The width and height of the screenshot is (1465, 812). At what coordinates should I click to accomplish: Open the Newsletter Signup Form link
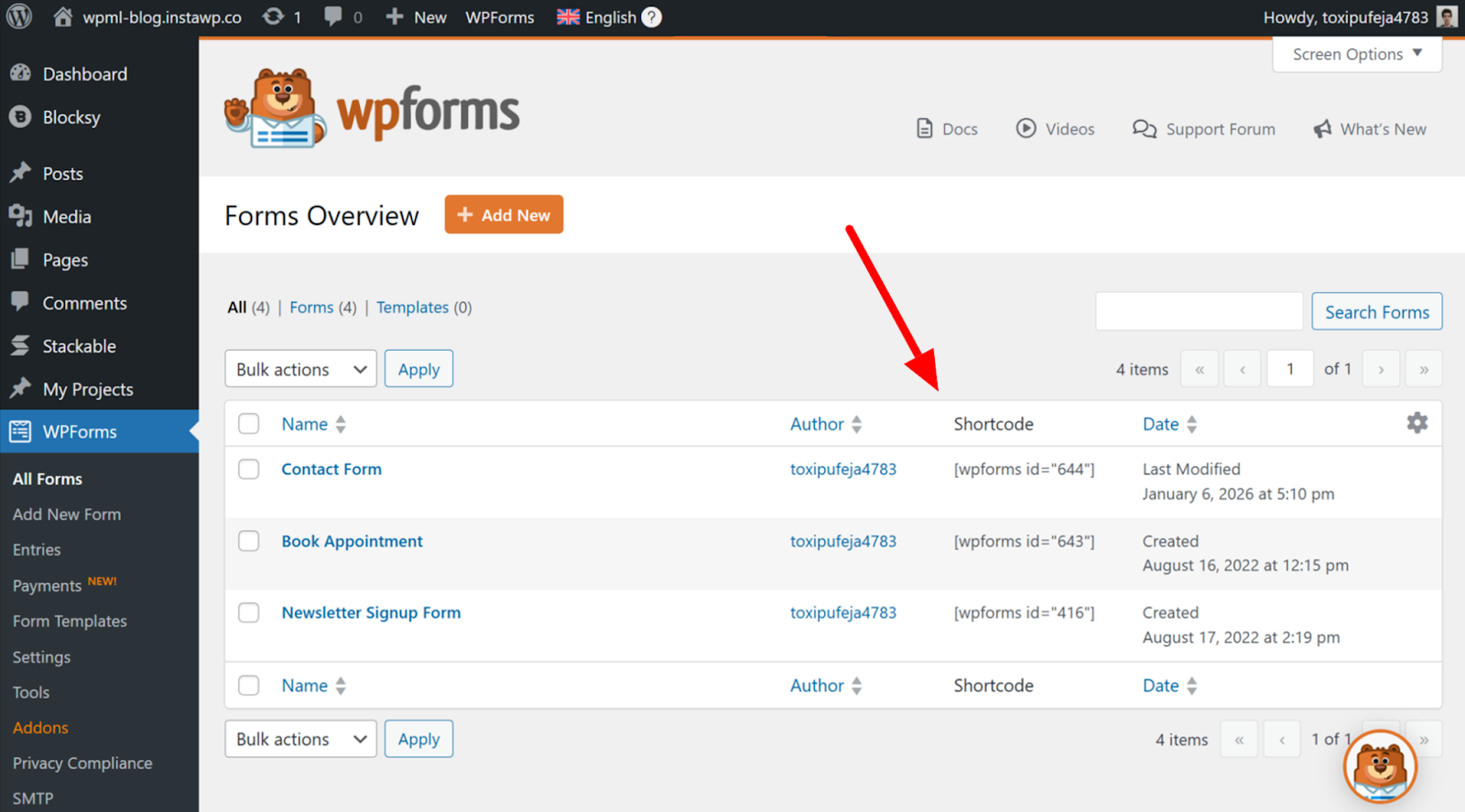[371, 612]
